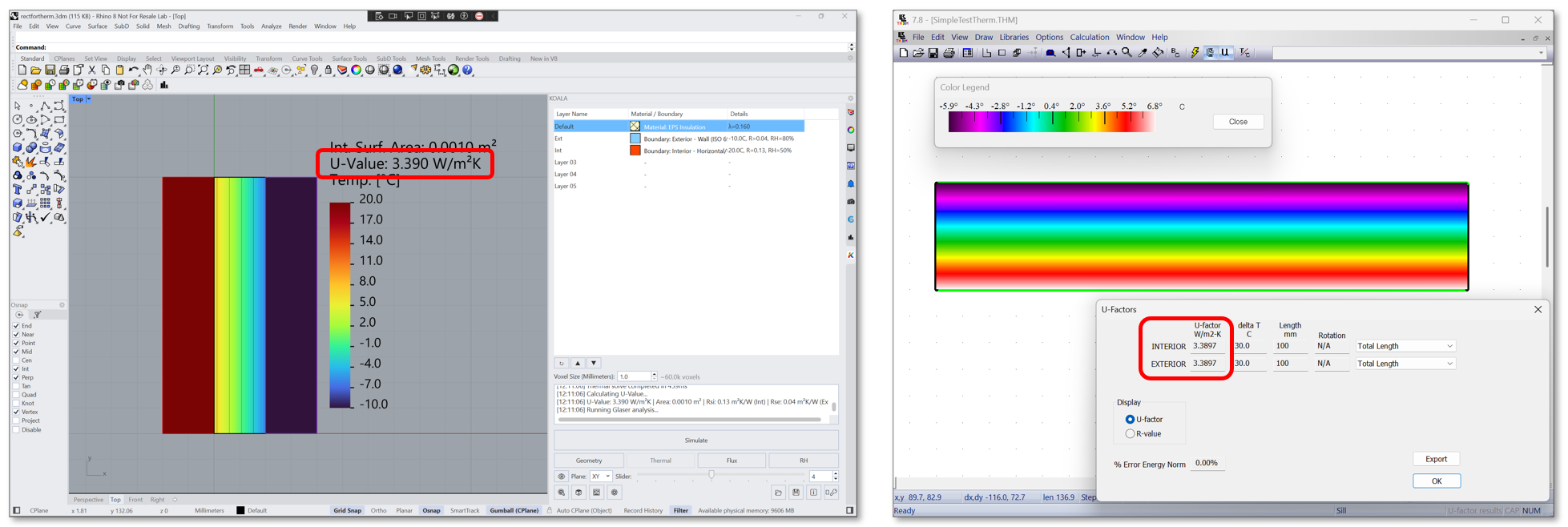This screenshot has width=1568, height=527.
Task: Open the Plane XY dropdown in Koala
Action: pos(601,477)
